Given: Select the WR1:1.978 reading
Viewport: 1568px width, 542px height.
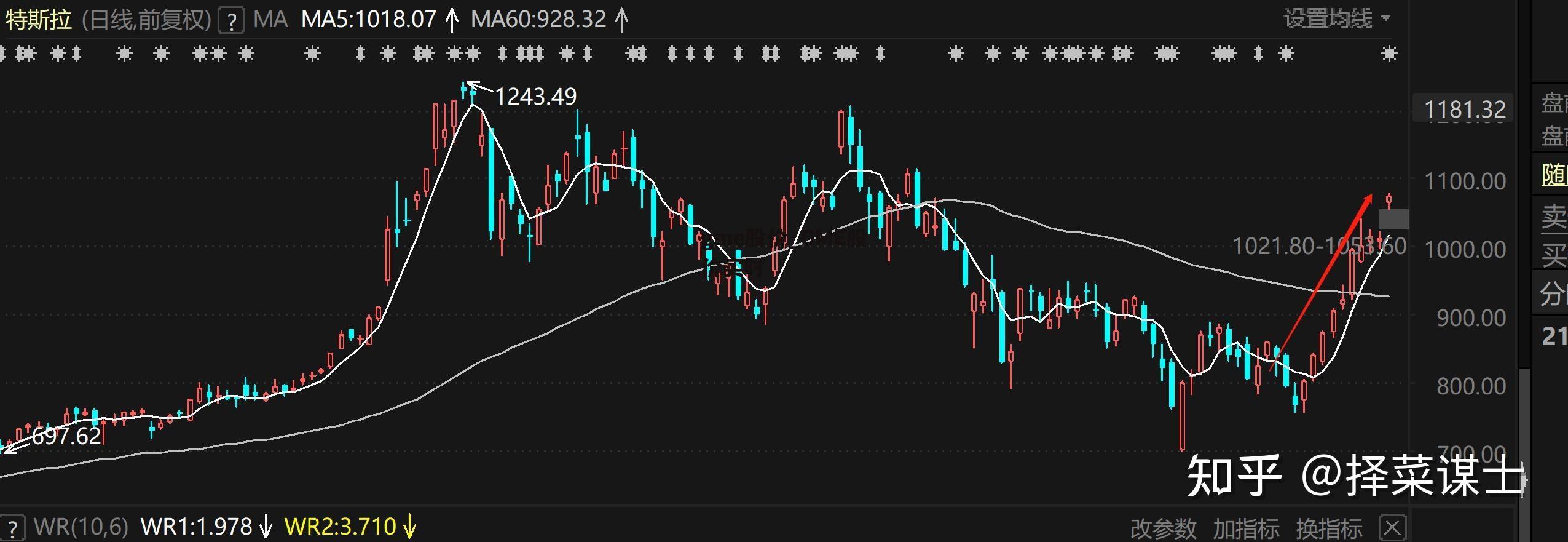Looking at the screenshot, I should click(x=197, y=527).
